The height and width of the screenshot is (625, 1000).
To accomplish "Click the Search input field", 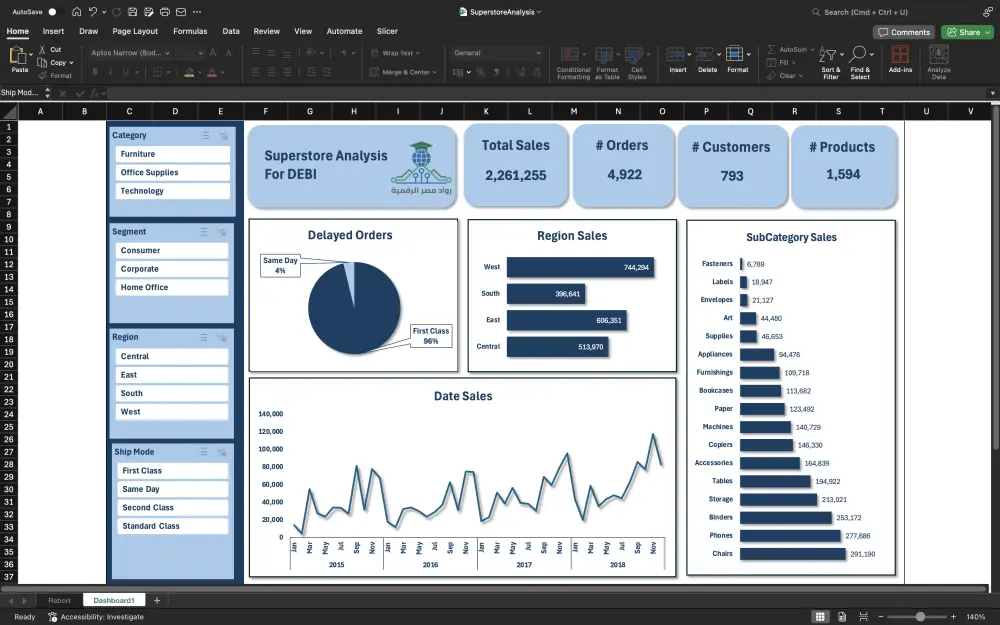I will (892, 11).
